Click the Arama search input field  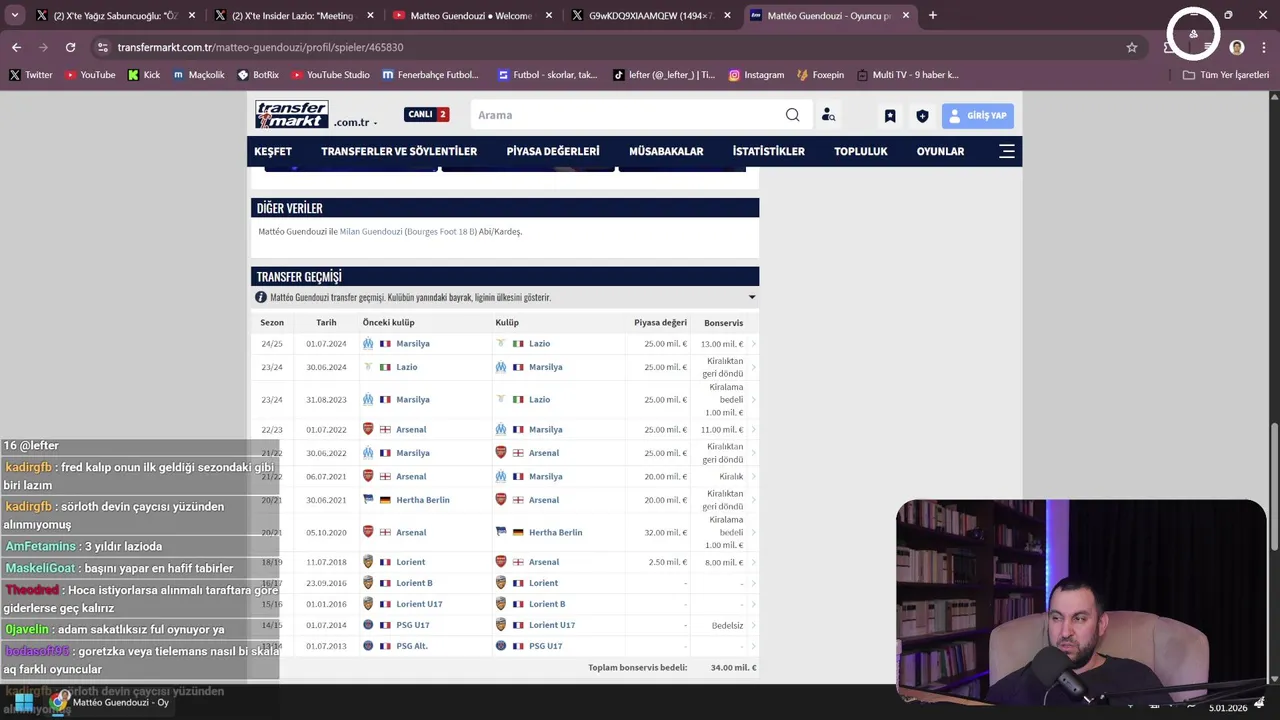tap(628, 115)
